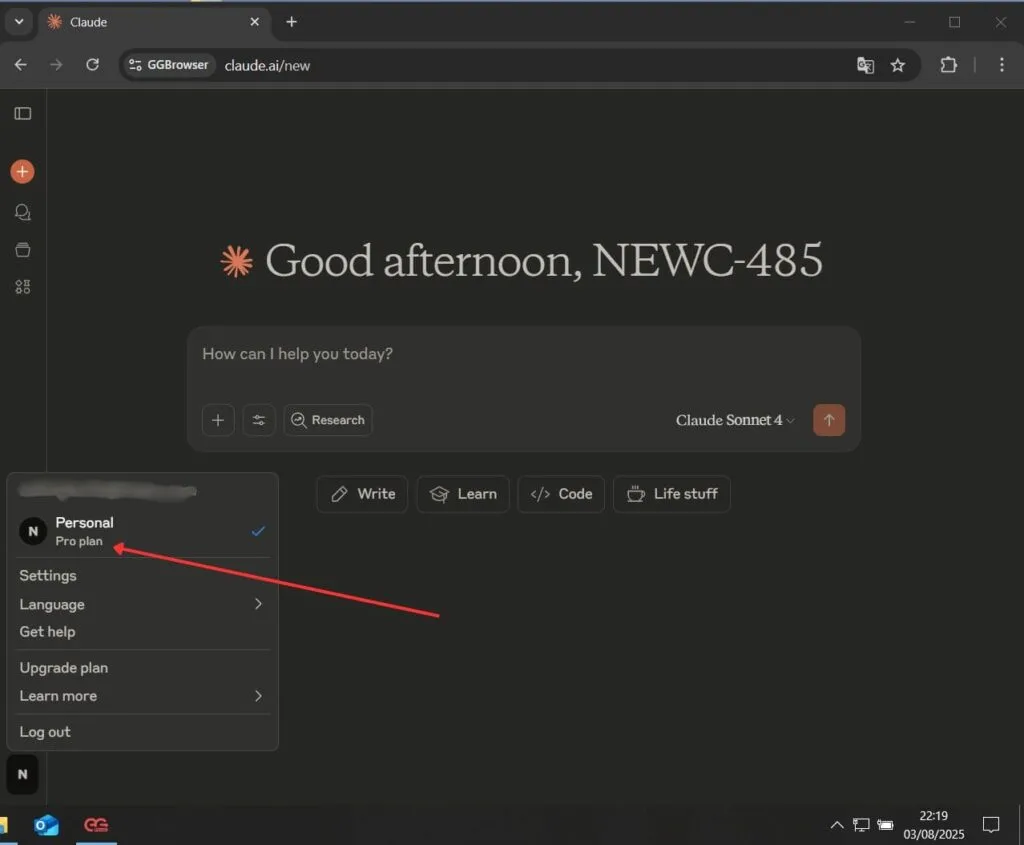Click the Claude starburst logo by greeting
Viewport: 1024px width, 845px height.
pos(236,261)
